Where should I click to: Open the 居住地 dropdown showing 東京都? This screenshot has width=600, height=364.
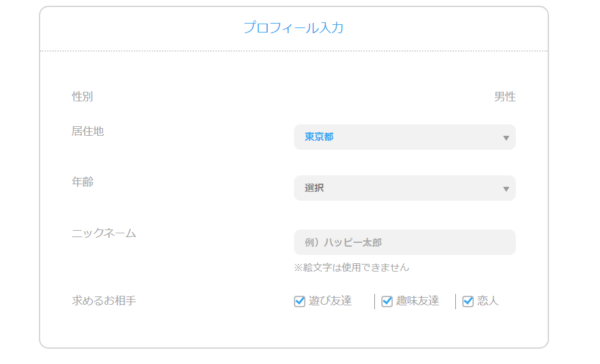(404, 137)
